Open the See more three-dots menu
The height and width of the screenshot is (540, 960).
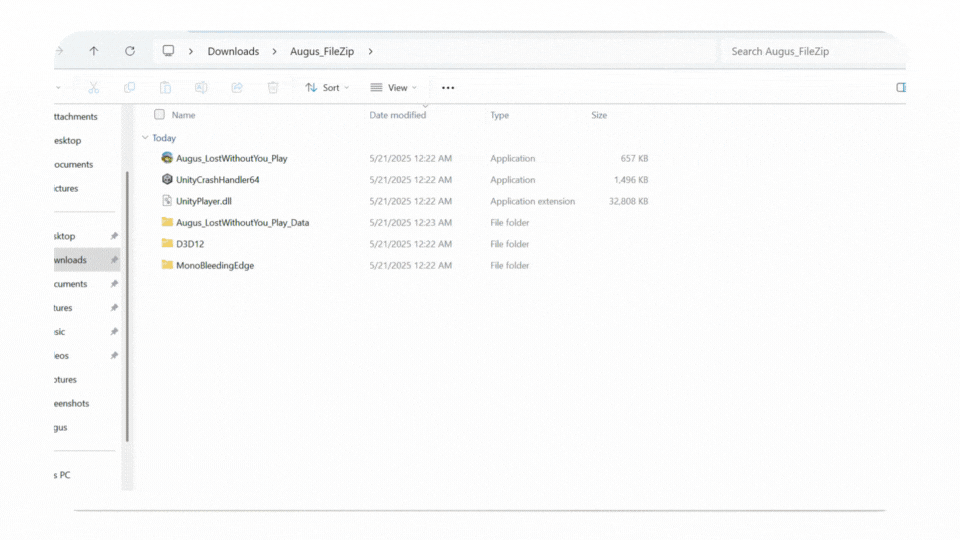448,88
